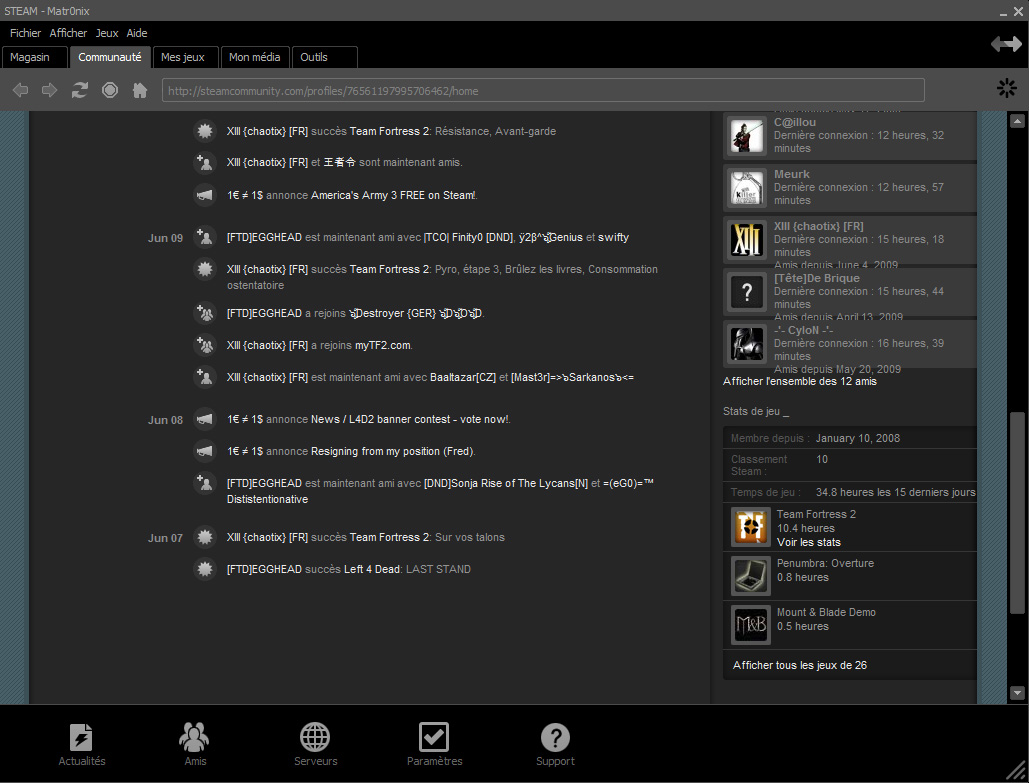Click the scrollbar up arrow
1029x783 pixels.
pos(1017,121)
